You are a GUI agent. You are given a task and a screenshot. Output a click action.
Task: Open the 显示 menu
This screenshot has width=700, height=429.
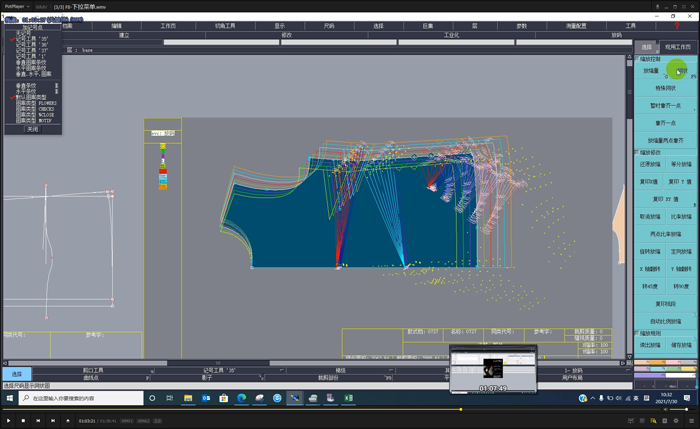click(280, 26)
